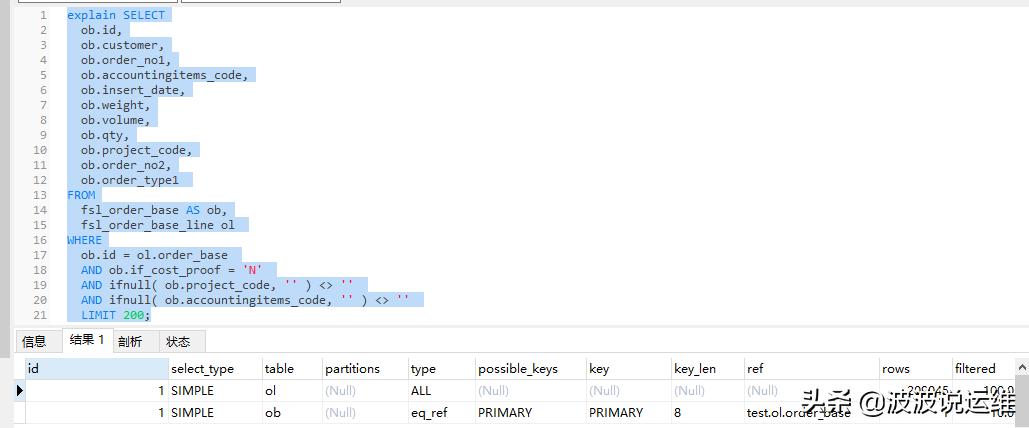Image resolution: width=1029 pixels, height=428 pixels.
Task: Click line number 1 in editor gutter
Action: point(43,15)
